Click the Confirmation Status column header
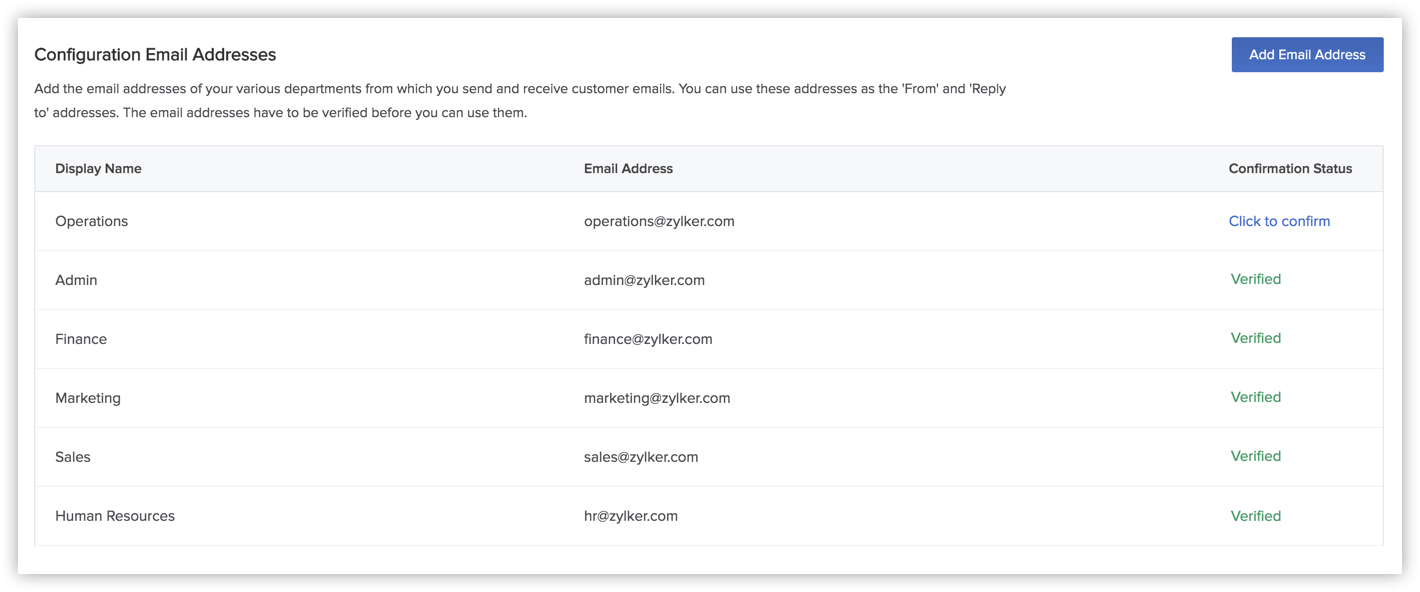 (1290, 169)
